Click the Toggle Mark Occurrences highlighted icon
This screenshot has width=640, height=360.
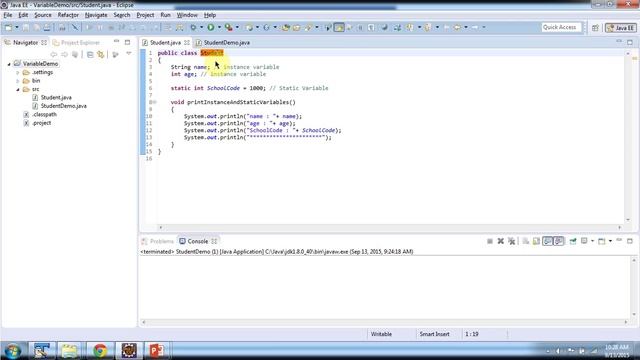coord(339,27)
